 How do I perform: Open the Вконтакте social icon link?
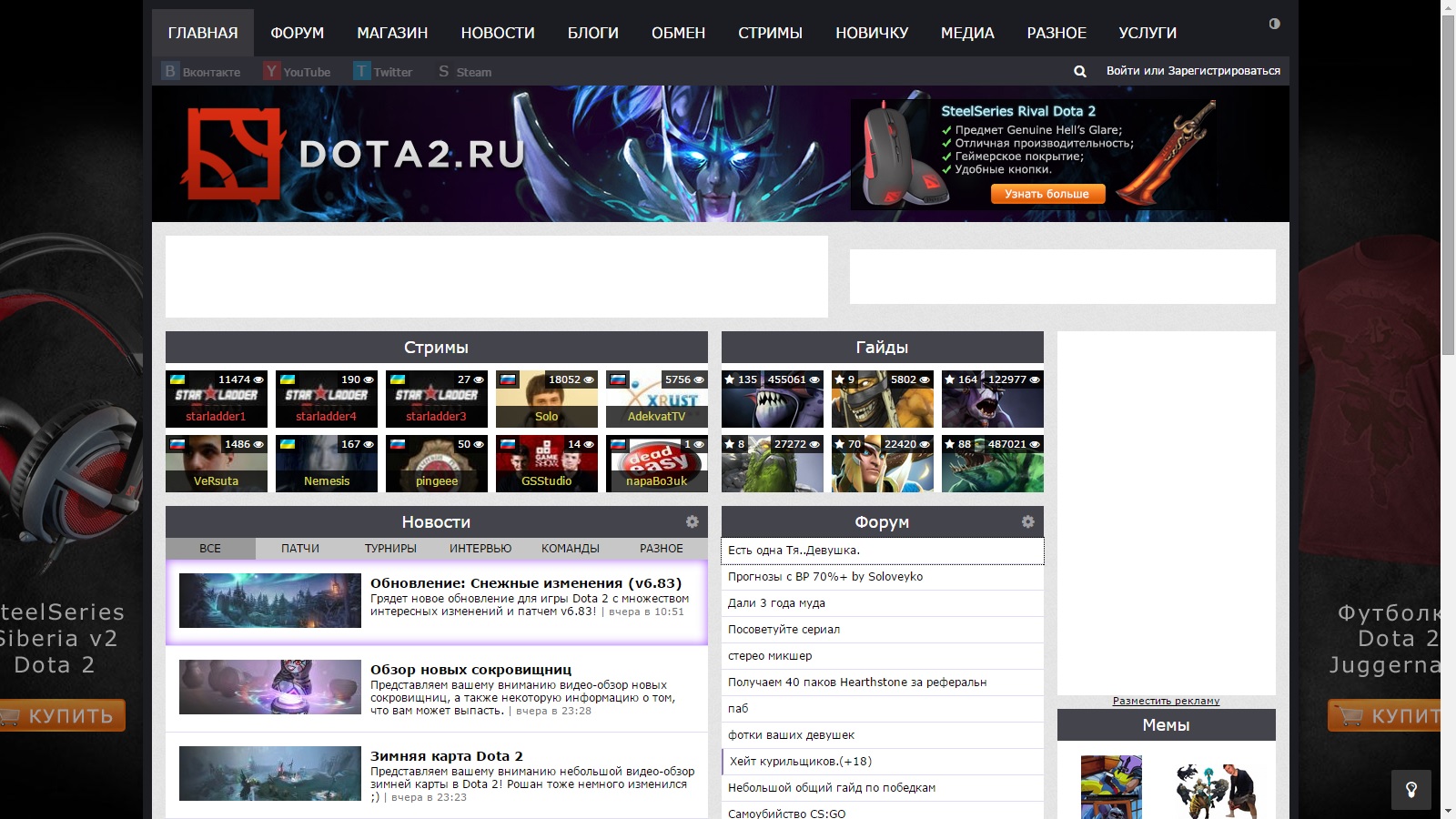(x=201, y=71)
